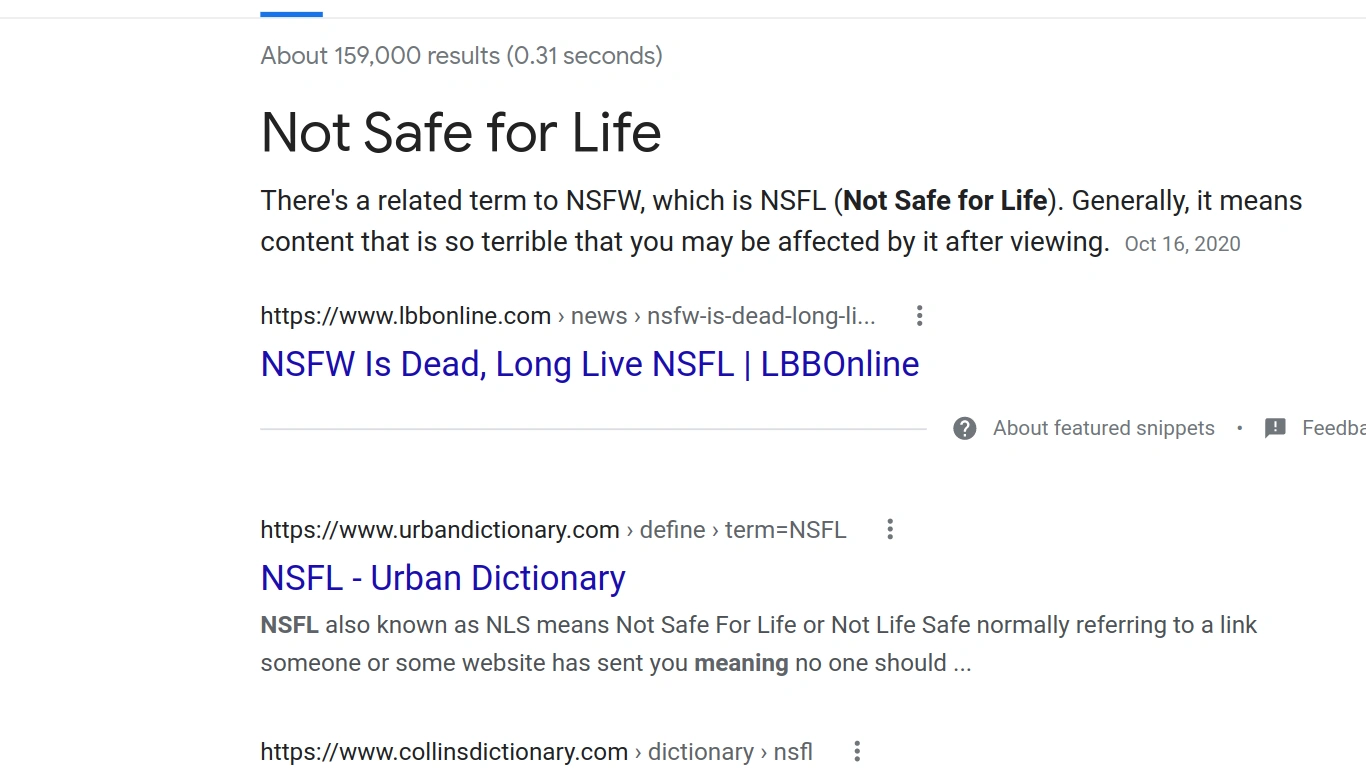Click the 'dictionary' breadcrumb in the Collins URL
Screen dimensions: 1366x768
pos(701,751)
